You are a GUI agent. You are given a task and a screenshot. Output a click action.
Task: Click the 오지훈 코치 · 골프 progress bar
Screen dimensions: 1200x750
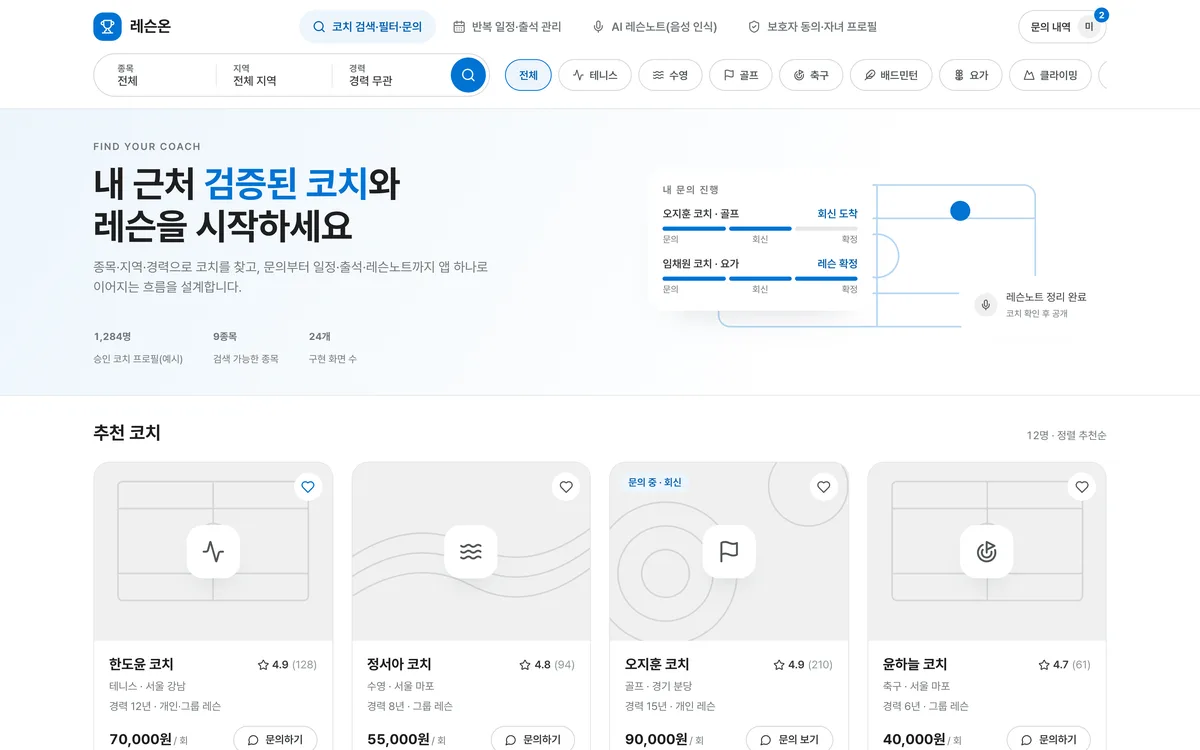pos(760,229)
